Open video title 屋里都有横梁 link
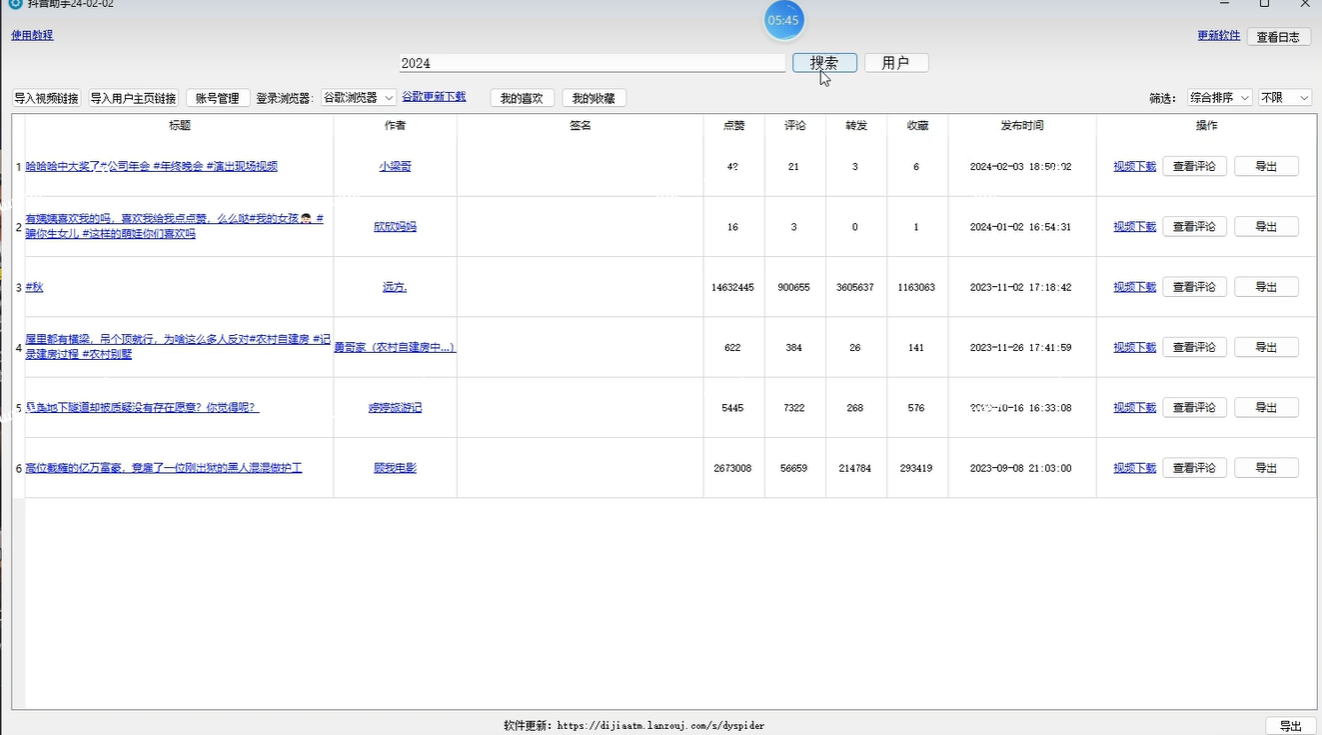 178,347
